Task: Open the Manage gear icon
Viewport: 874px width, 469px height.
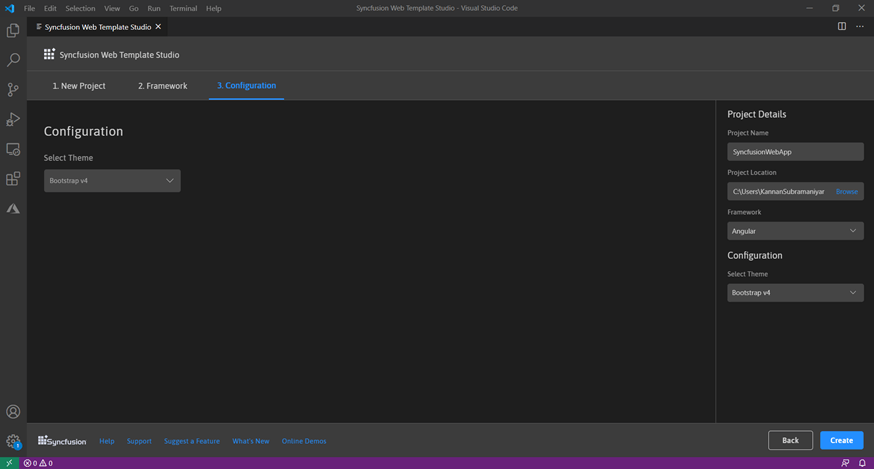Action: pos(13,441)
